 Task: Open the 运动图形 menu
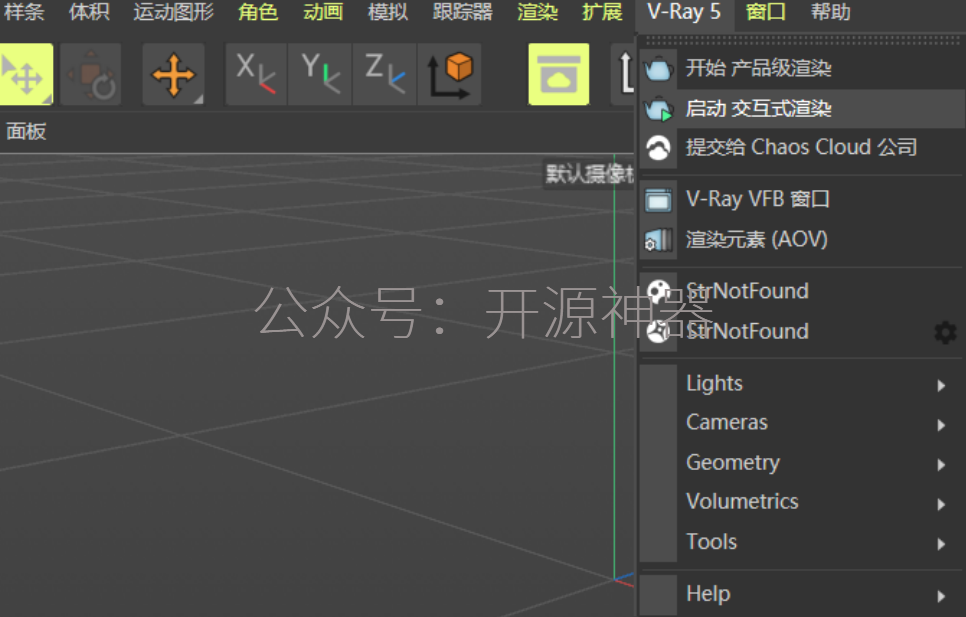[x=173, y=12]
